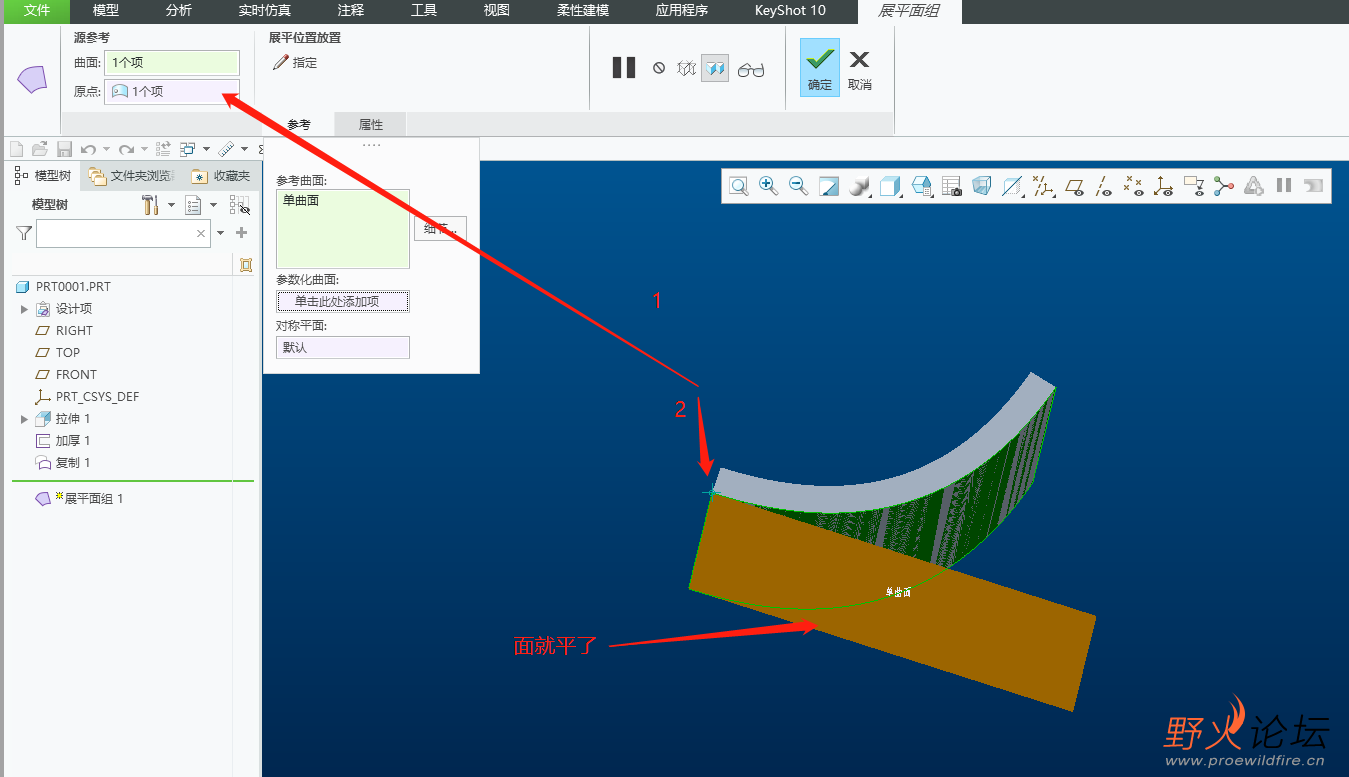Select the no-preview circle icon
This screenshot has width=1349, height=777.
pos(659,68)
